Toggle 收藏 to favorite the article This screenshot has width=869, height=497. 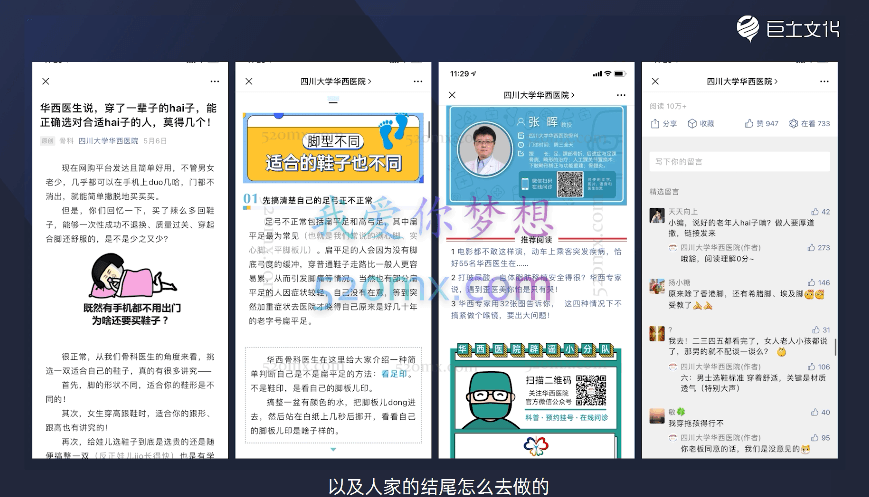[x=701, y=124]
